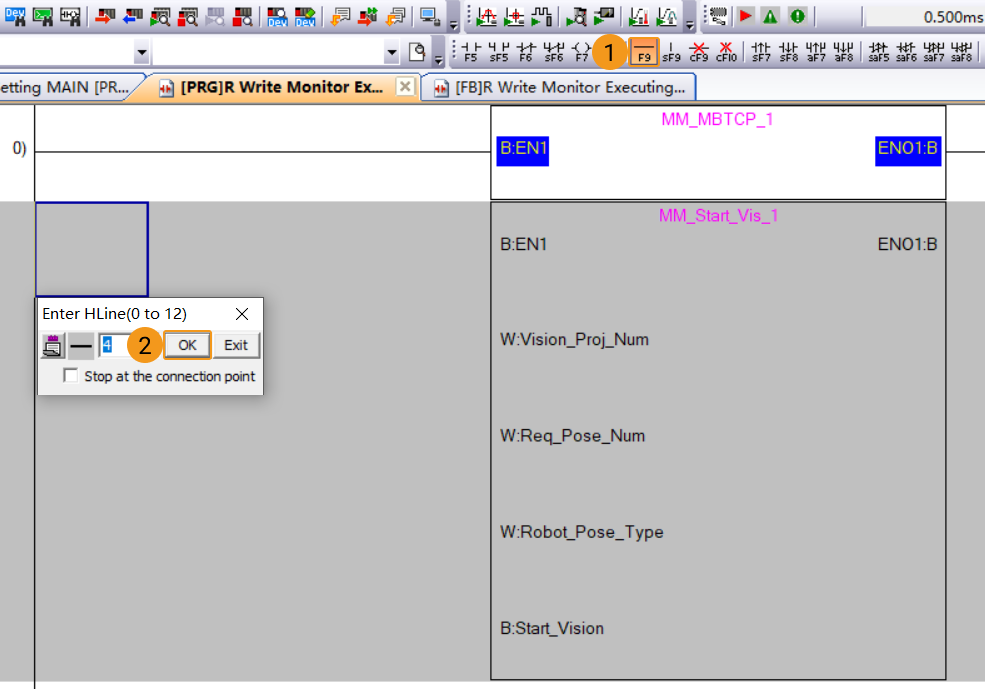
Task: Click the HLine value input field
Action: coord(113,344)
